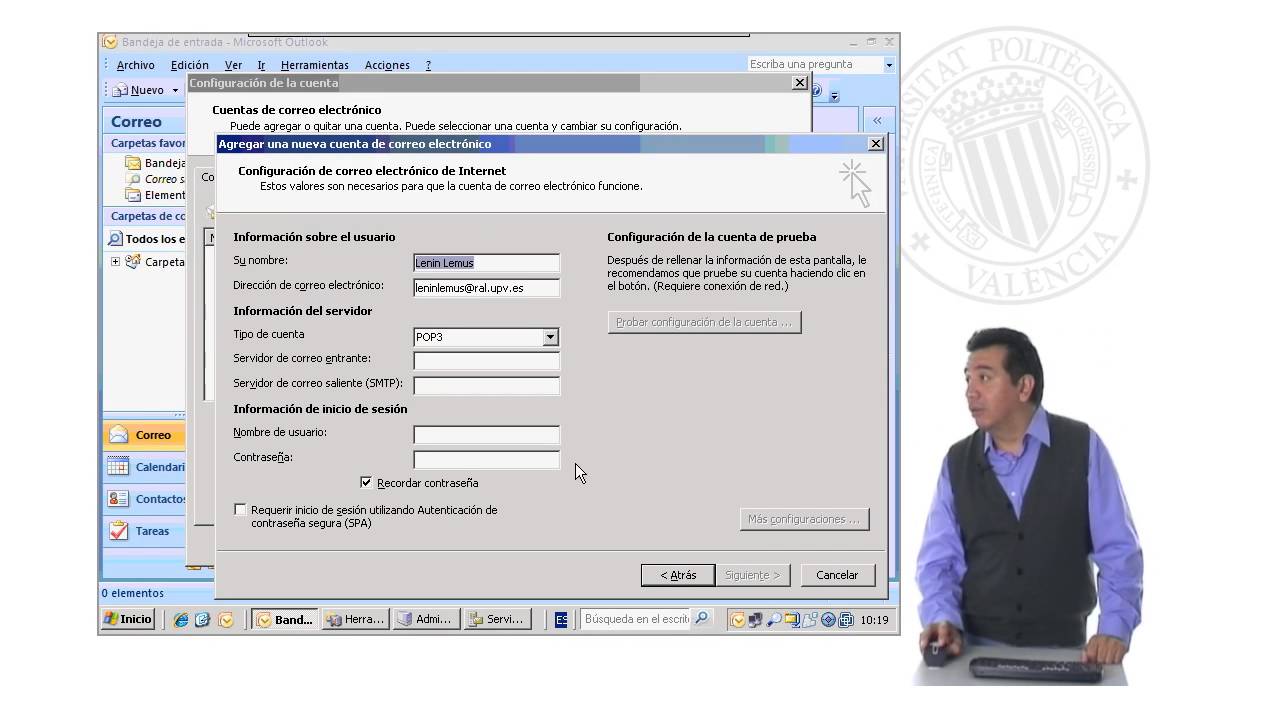This screenshot has height=720, width=1280.
Task: Open the Bandeja folder in favorites
Action: 155,163
